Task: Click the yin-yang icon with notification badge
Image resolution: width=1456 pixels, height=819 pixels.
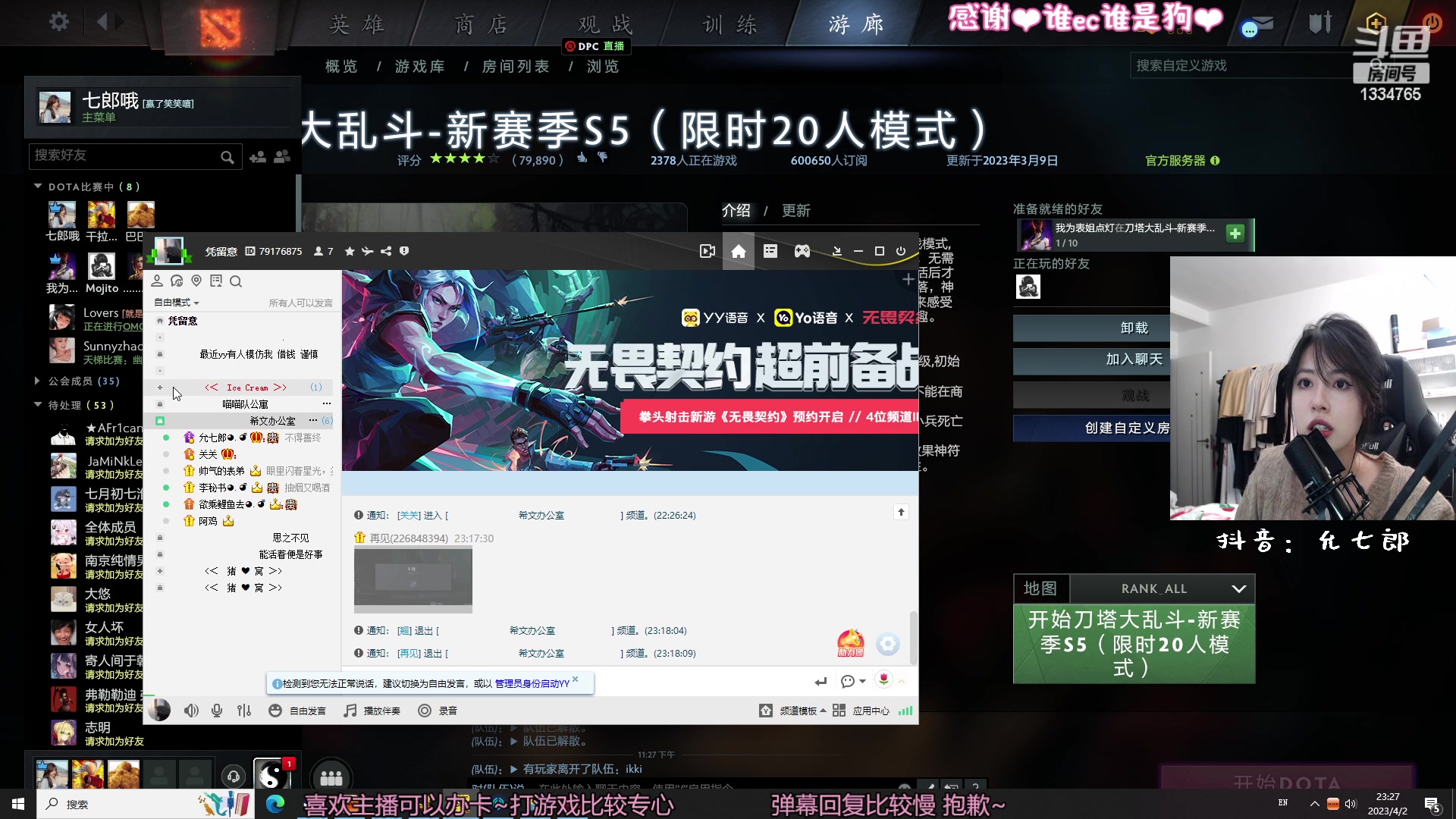Action: point(271,775)
